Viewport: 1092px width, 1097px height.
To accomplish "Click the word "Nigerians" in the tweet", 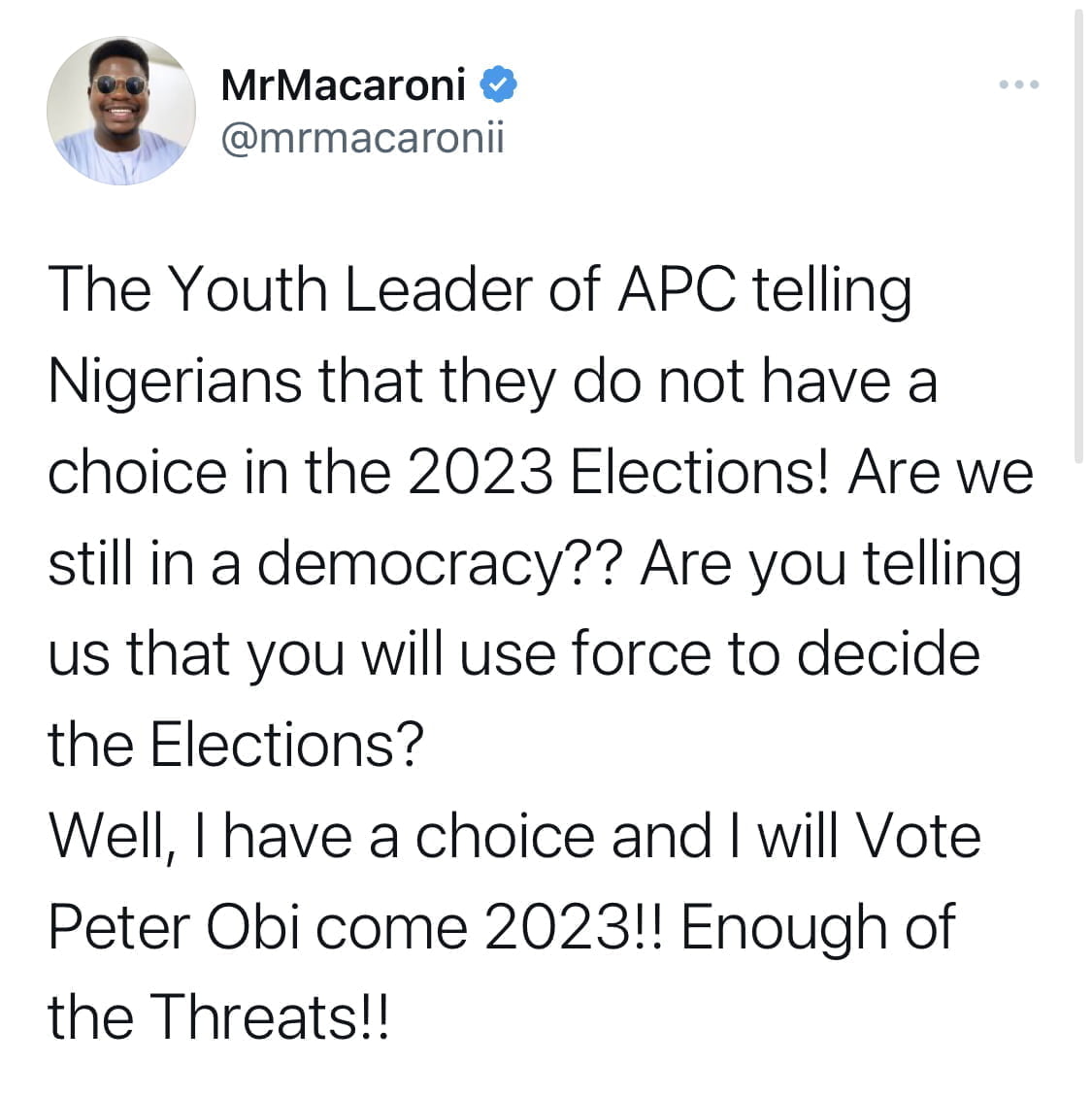I will 175,382.
